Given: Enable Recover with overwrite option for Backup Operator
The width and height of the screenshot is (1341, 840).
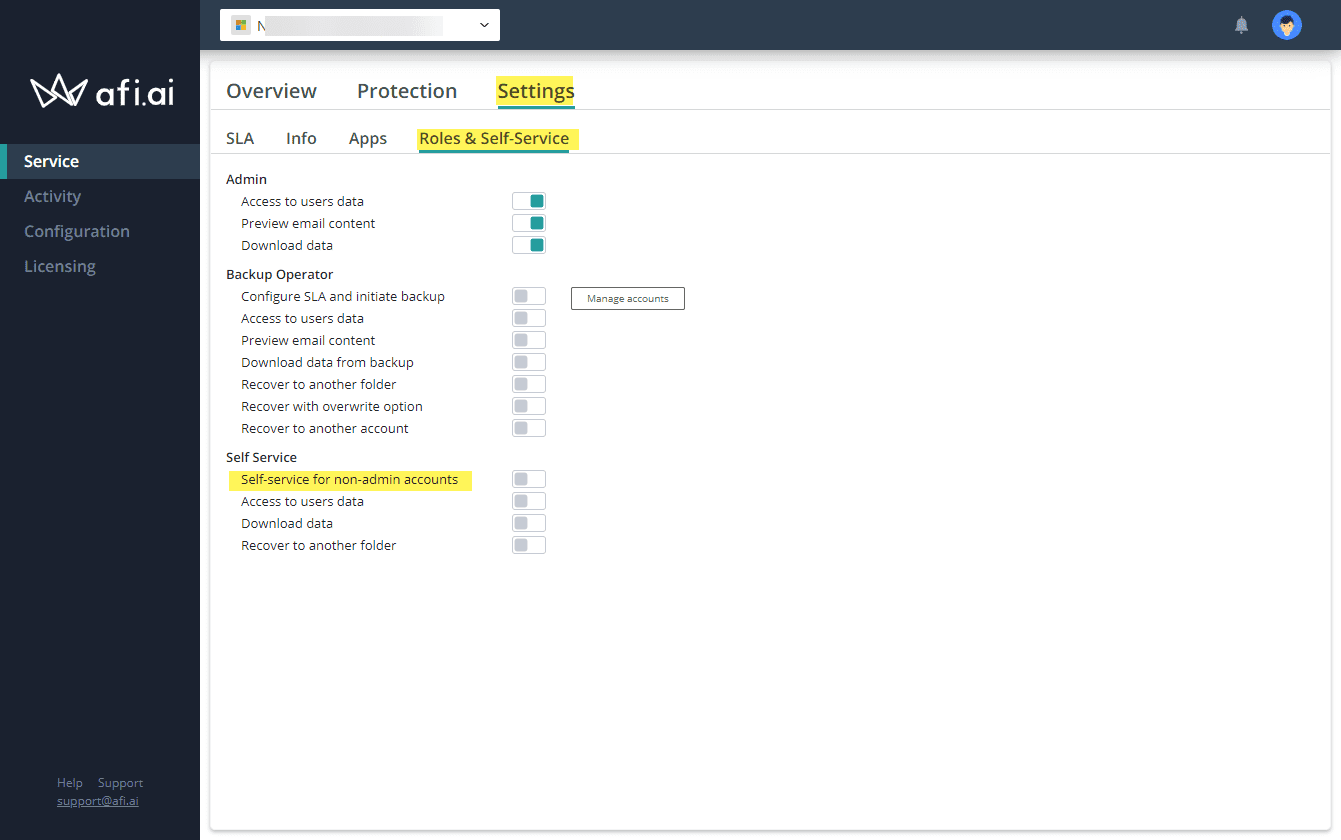Looking at the screenshot, I should 529,405.
